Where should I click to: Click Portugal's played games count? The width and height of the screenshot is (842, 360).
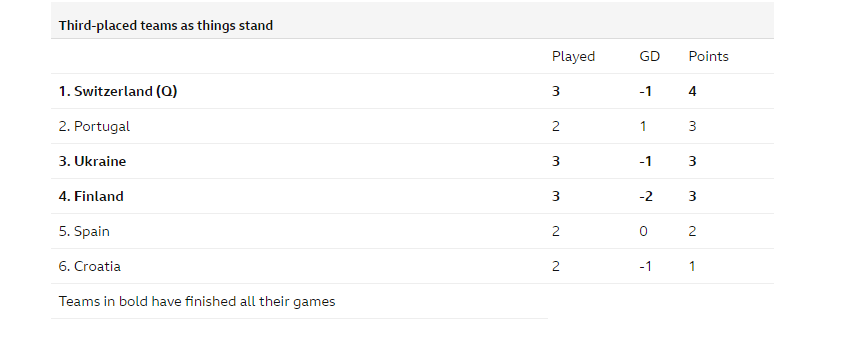[x=556, y=126]
